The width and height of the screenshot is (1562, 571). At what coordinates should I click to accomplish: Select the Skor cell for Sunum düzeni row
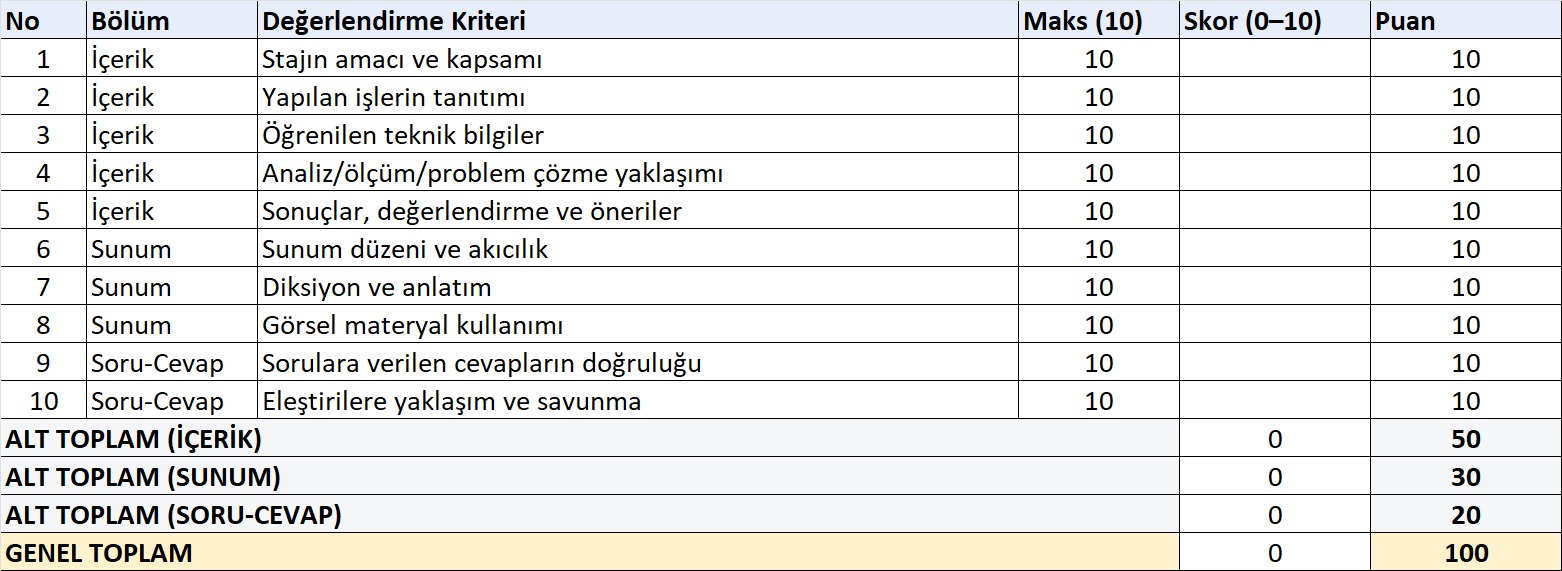1274,249
